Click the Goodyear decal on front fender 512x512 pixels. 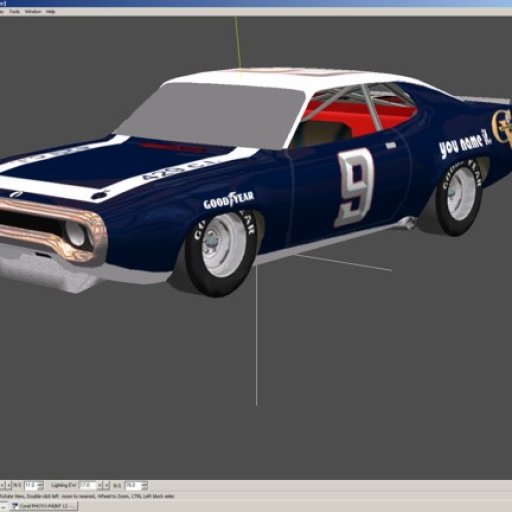click(x=229, y=200)
